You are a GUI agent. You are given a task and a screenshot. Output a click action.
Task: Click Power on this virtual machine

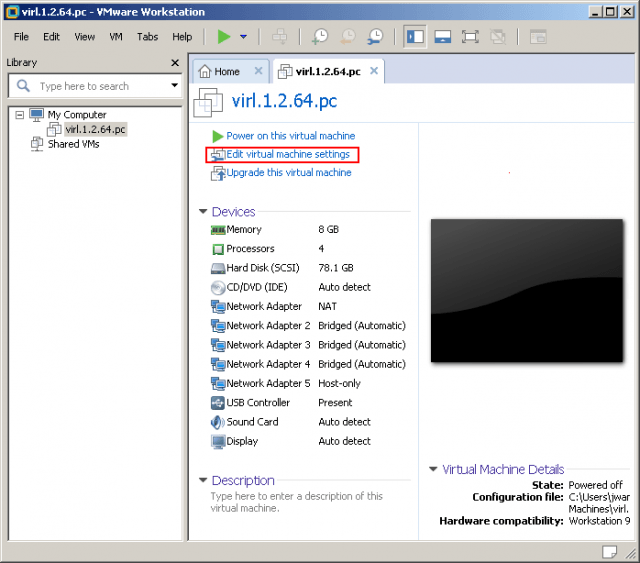[x=291, y=136]
